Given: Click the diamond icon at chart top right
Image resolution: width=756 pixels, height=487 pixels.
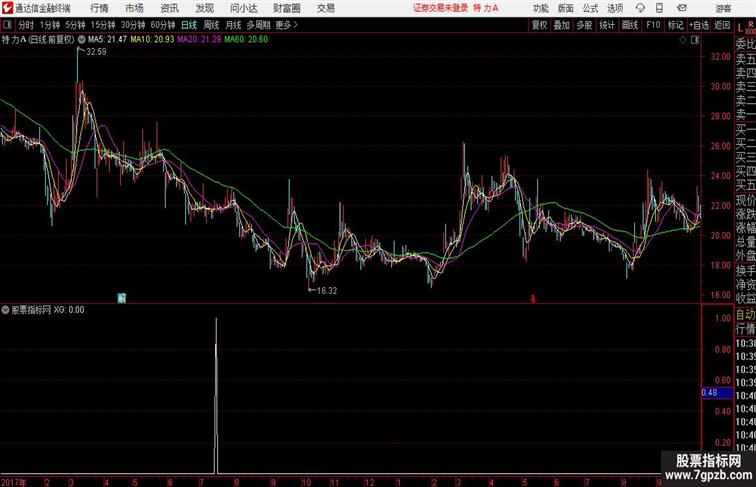Looking at the screenshot, I should pos(683,40).
